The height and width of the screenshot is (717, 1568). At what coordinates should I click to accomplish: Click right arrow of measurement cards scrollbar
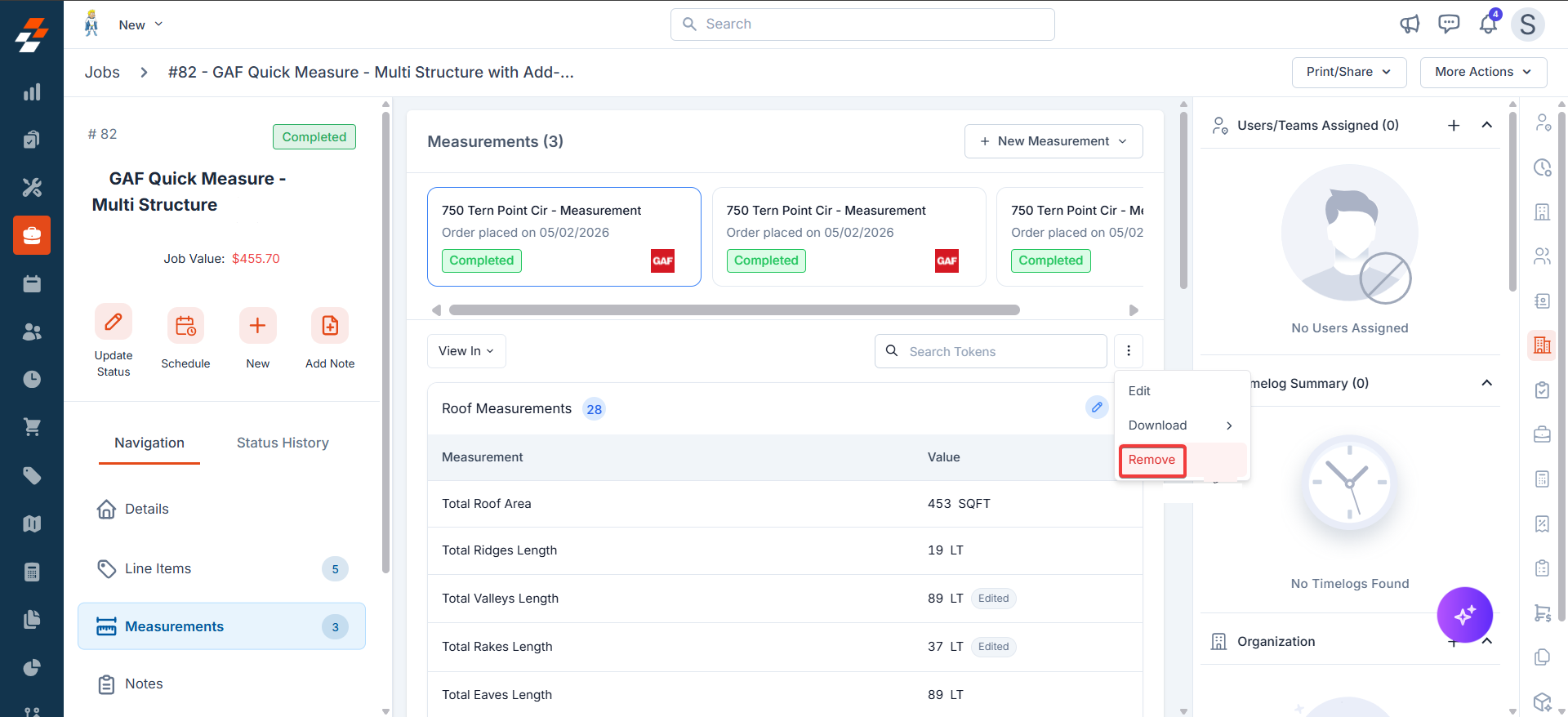coord(1134,310)
